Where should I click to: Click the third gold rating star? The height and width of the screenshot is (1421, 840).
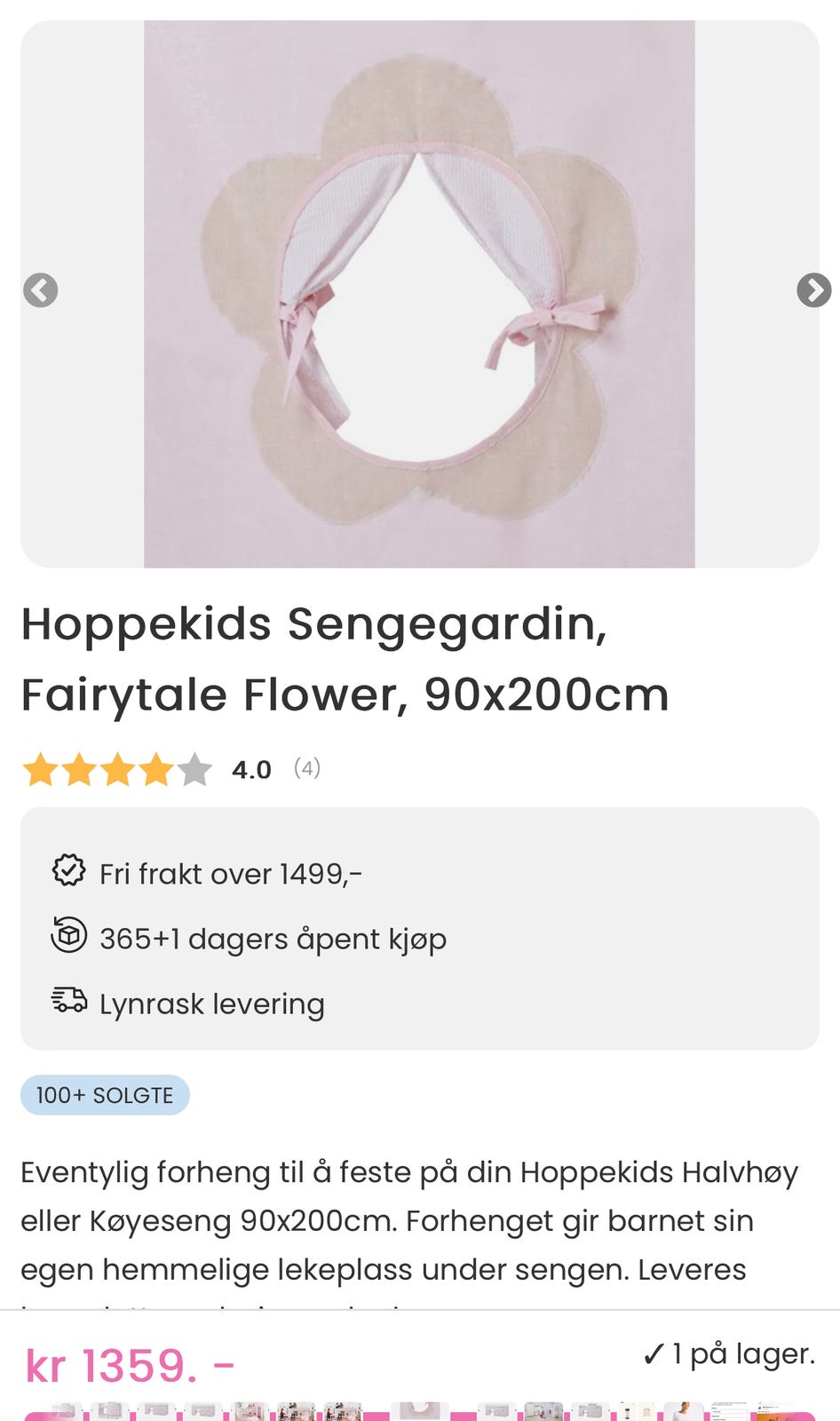[x=117, y=770]
